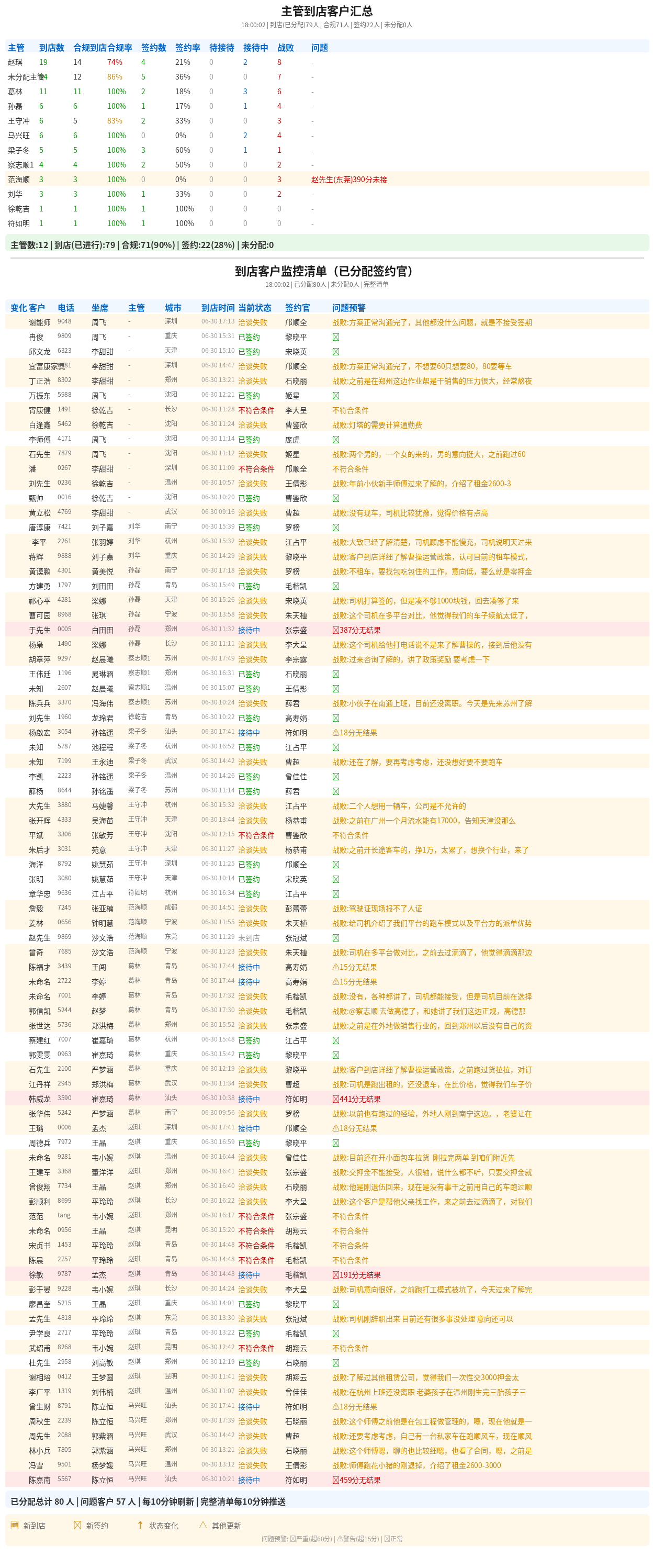Image resolution: width=654 pixels, height=1568 pixels.
Task: Click the status box icon in 李师傅's row
Action: pos(336,440)
